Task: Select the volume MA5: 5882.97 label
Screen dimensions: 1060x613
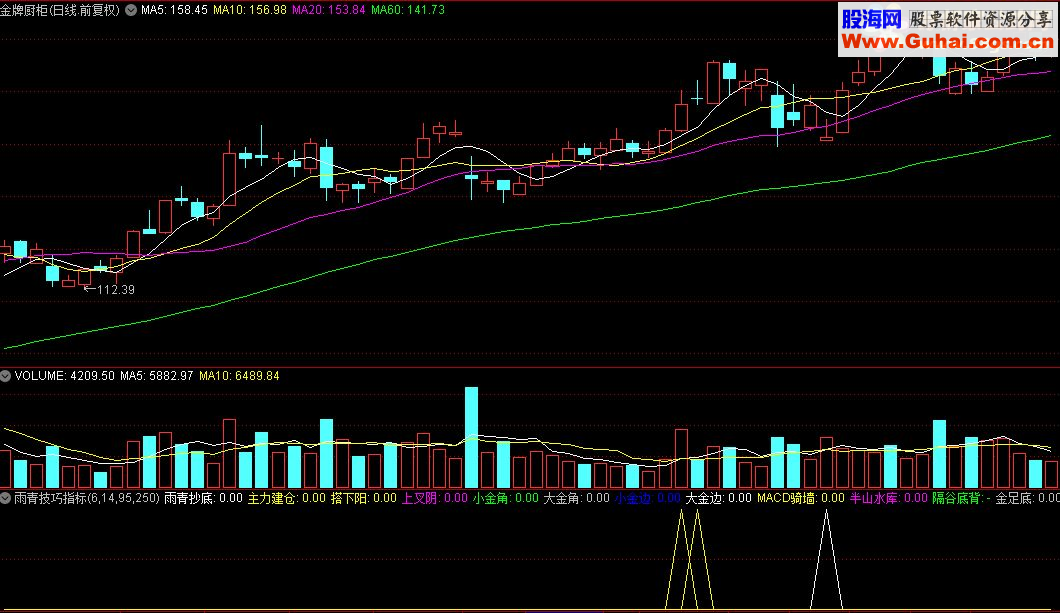Action: tap(157, 376)
